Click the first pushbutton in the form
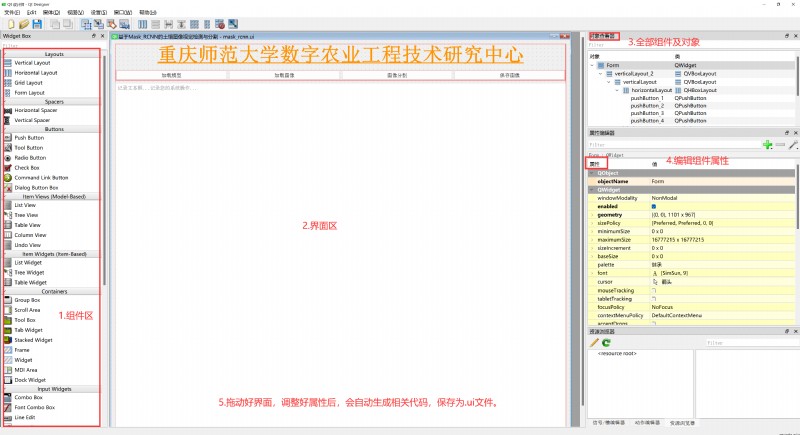Viewport: 800px width, 435px height. (x=171, y=75)
